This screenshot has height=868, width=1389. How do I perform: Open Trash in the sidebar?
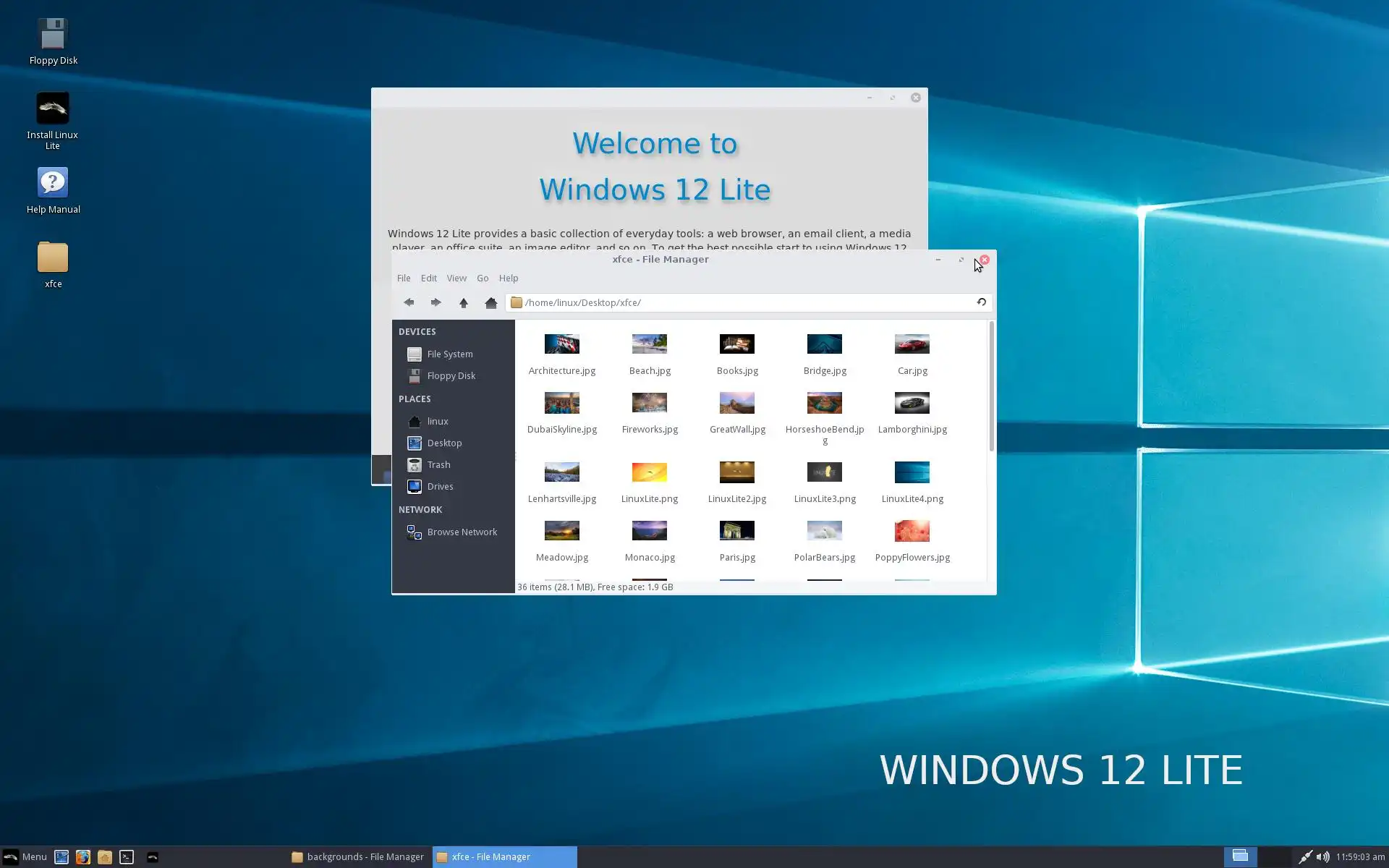coord(438,465)
